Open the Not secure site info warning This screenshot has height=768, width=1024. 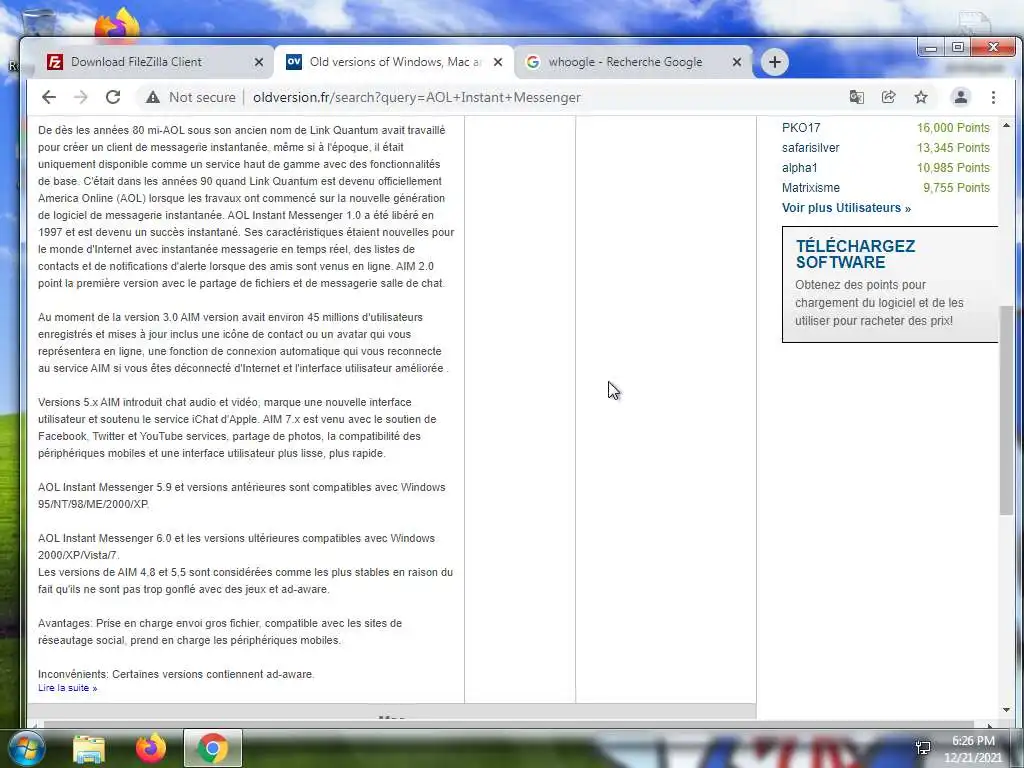[x=191, y=97]
